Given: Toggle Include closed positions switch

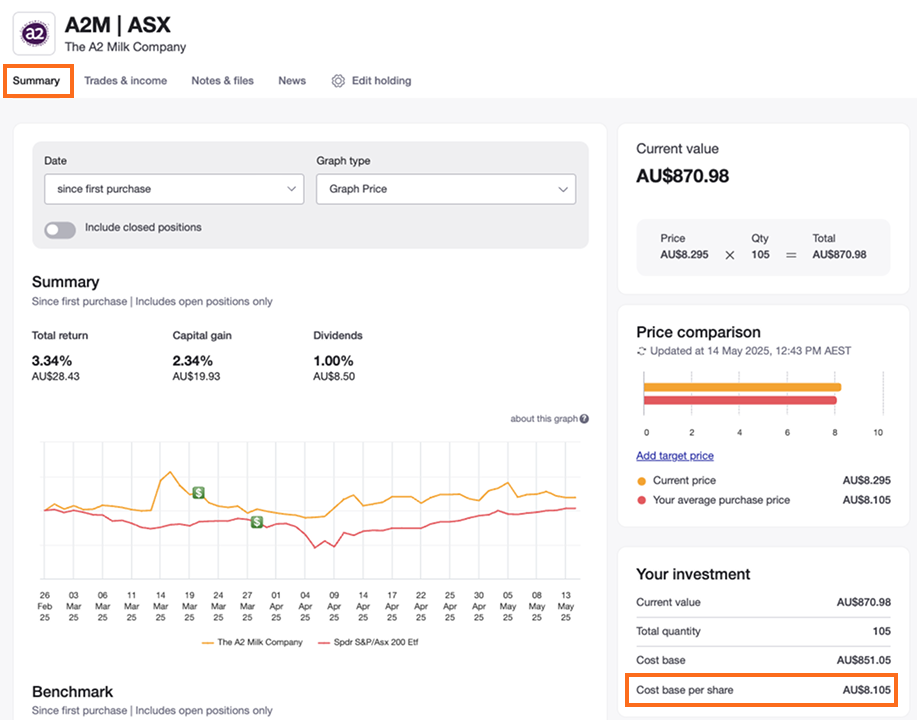Looking at the screenshot, I should pos(60,229).
